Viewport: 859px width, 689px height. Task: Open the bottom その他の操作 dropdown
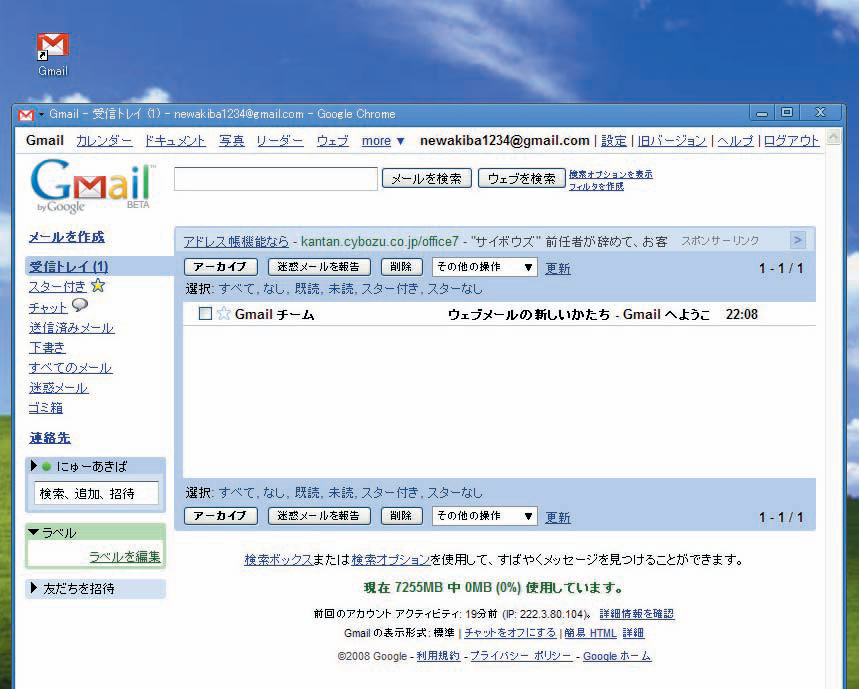(484, 515)
